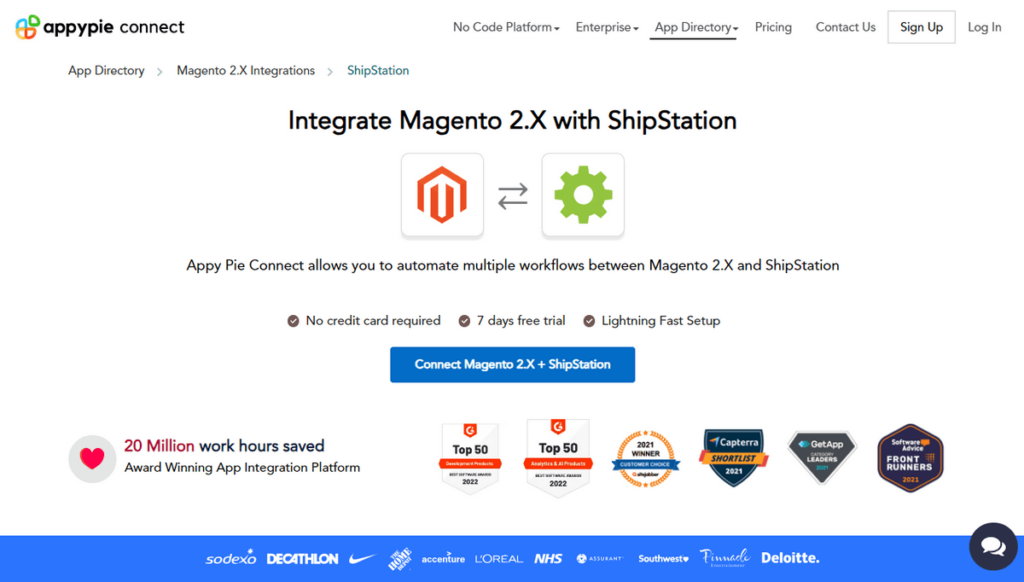
Task: Click the G2 Top 50 Development Products badge
Action: coord(470,458)
